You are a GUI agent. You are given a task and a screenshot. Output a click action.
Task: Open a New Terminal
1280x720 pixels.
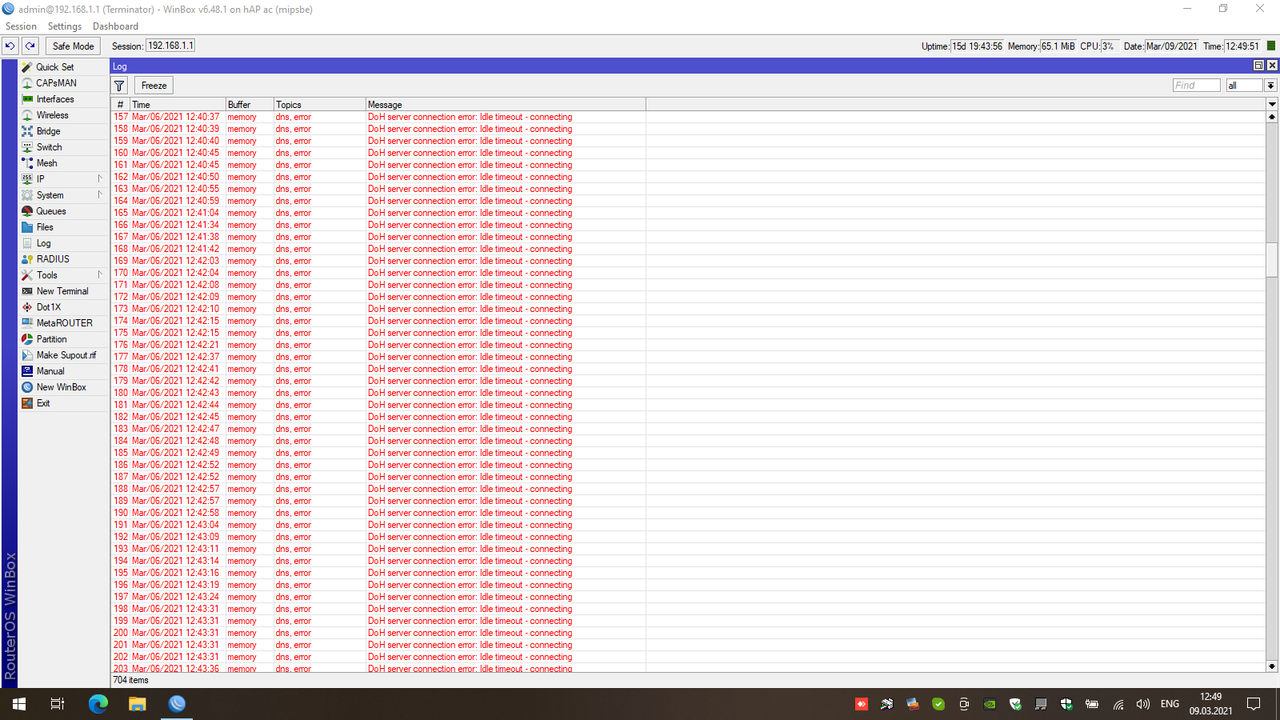63,291
